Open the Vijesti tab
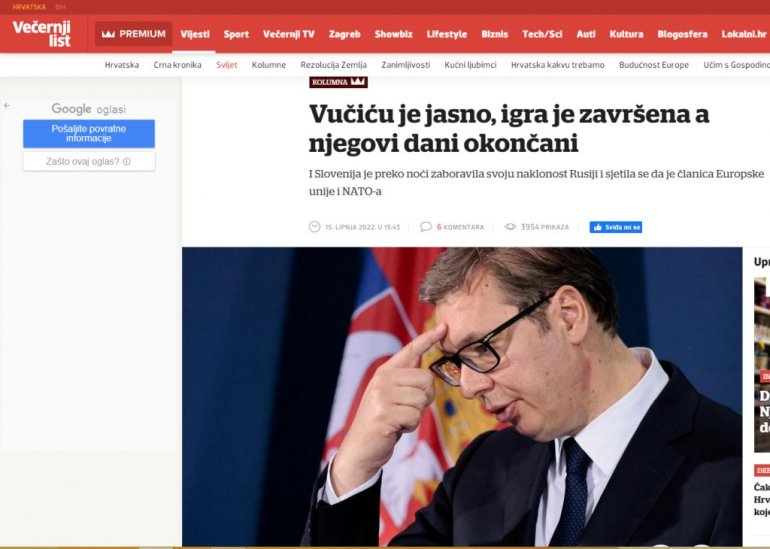Image resolution: width=770 pixels, height=549 pixels. tap(194, 34)
